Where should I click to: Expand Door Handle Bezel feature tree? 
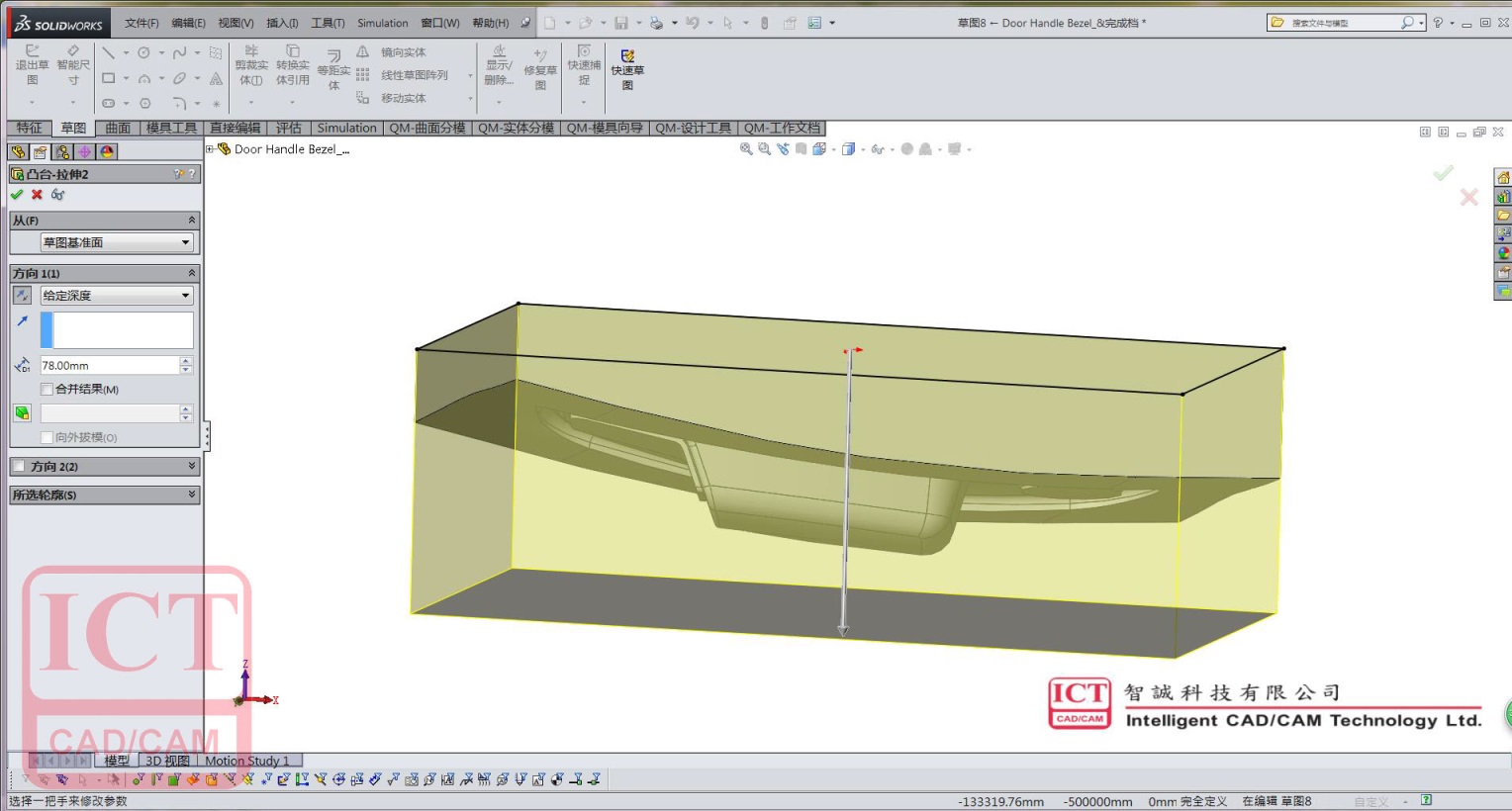pyautogui.click(x=210, y=149)
